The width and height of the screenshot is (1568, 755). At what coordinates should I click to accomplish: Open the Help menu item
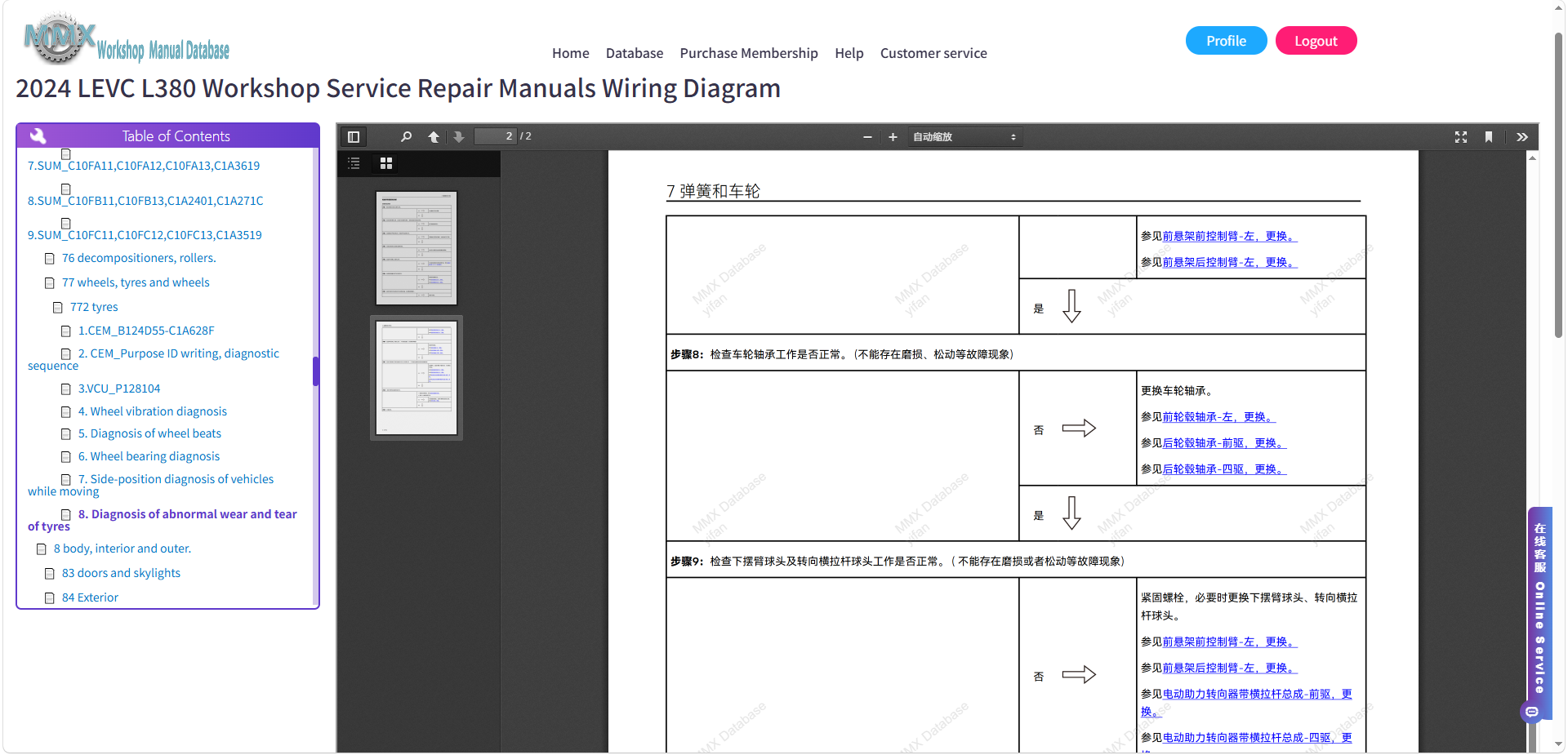849,53
